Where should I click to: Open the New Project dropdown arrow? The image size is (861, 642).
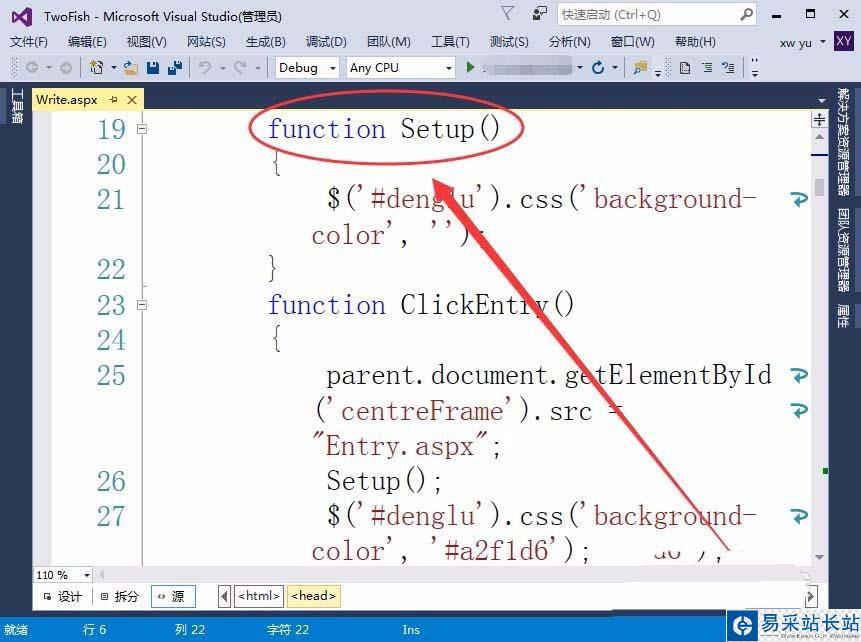click(x=114, y=68)
